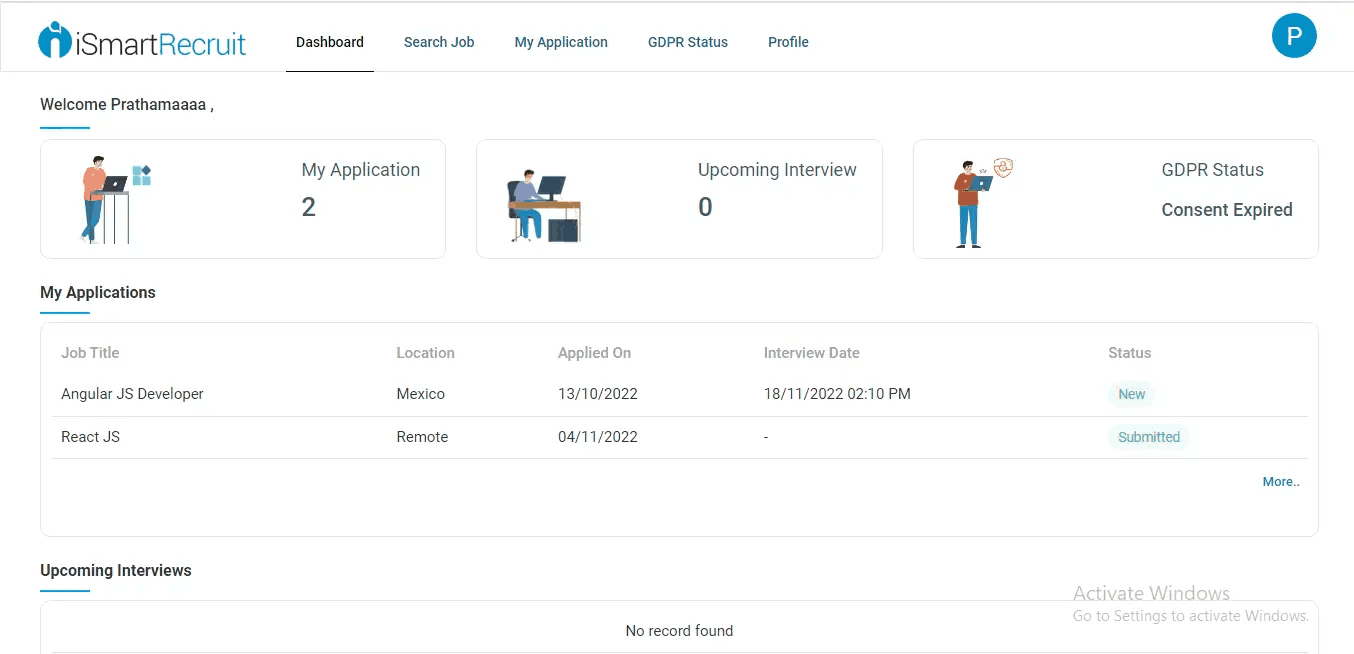Image resolution: width=1354 pixels, height=654 pixels.
Task: Click the New status badge
Action: tap(1131, 394)
